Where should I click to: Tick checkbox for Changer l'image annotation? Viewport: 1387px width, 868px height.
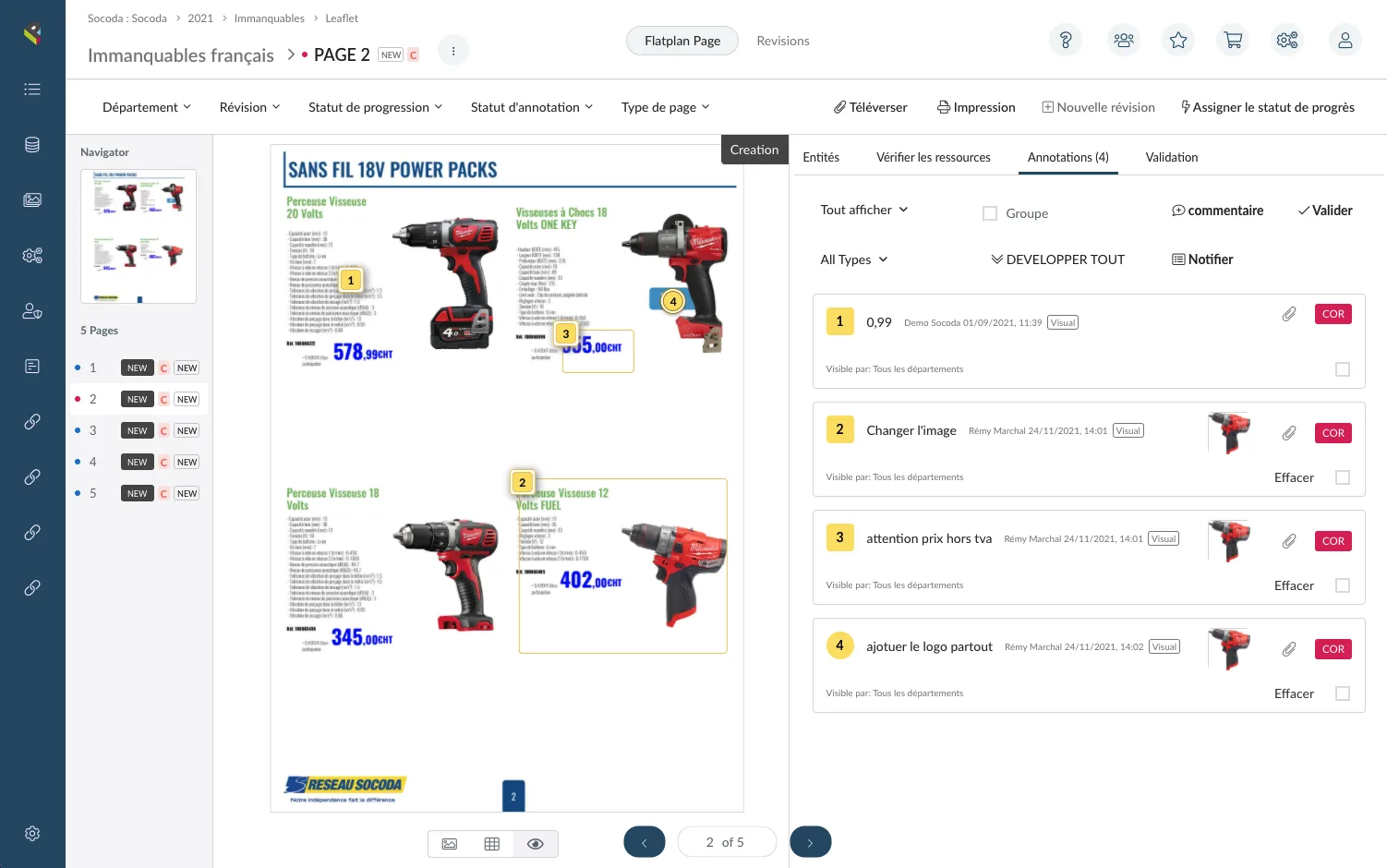pos(1343,477)
